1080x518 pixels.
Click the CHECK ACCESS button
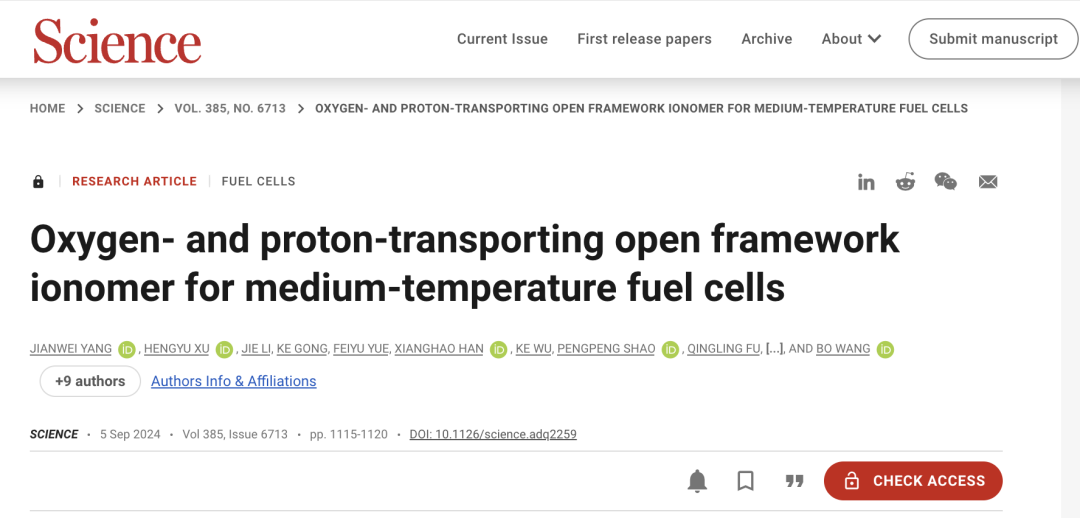[x=913, y=481]
